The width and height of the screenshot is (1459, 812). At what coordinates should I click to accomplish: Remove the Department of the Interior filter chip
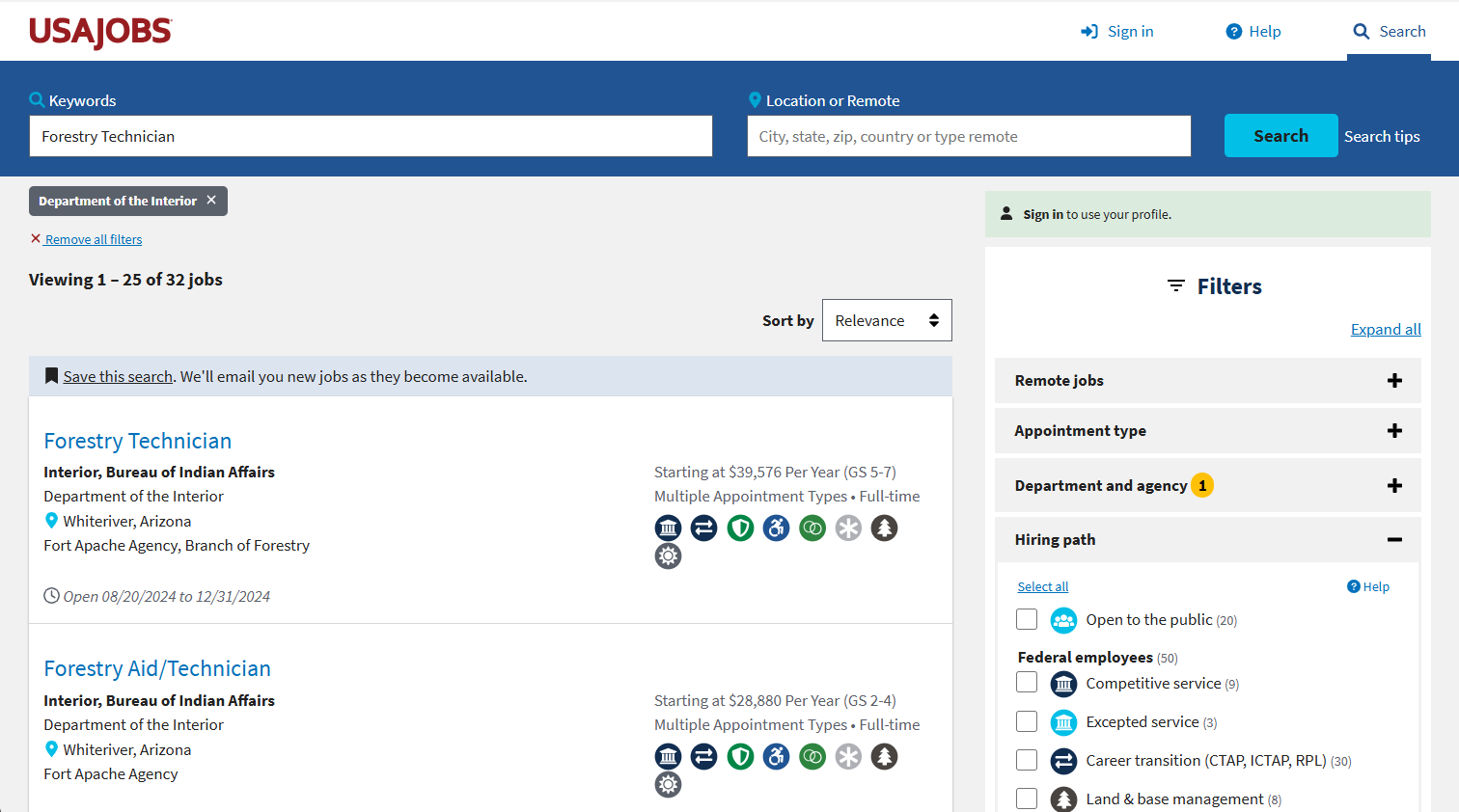click(211, 201)
